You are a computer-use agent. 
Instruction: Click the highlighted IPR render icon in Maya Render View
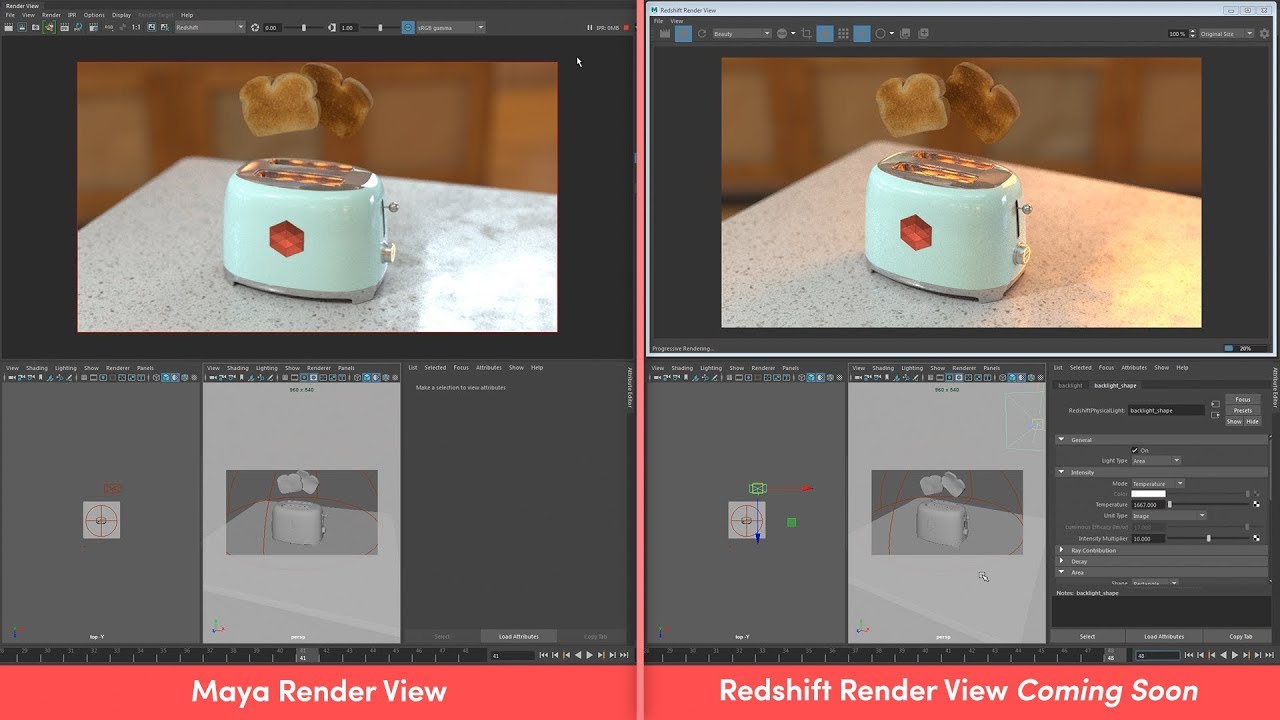[49, 27]
